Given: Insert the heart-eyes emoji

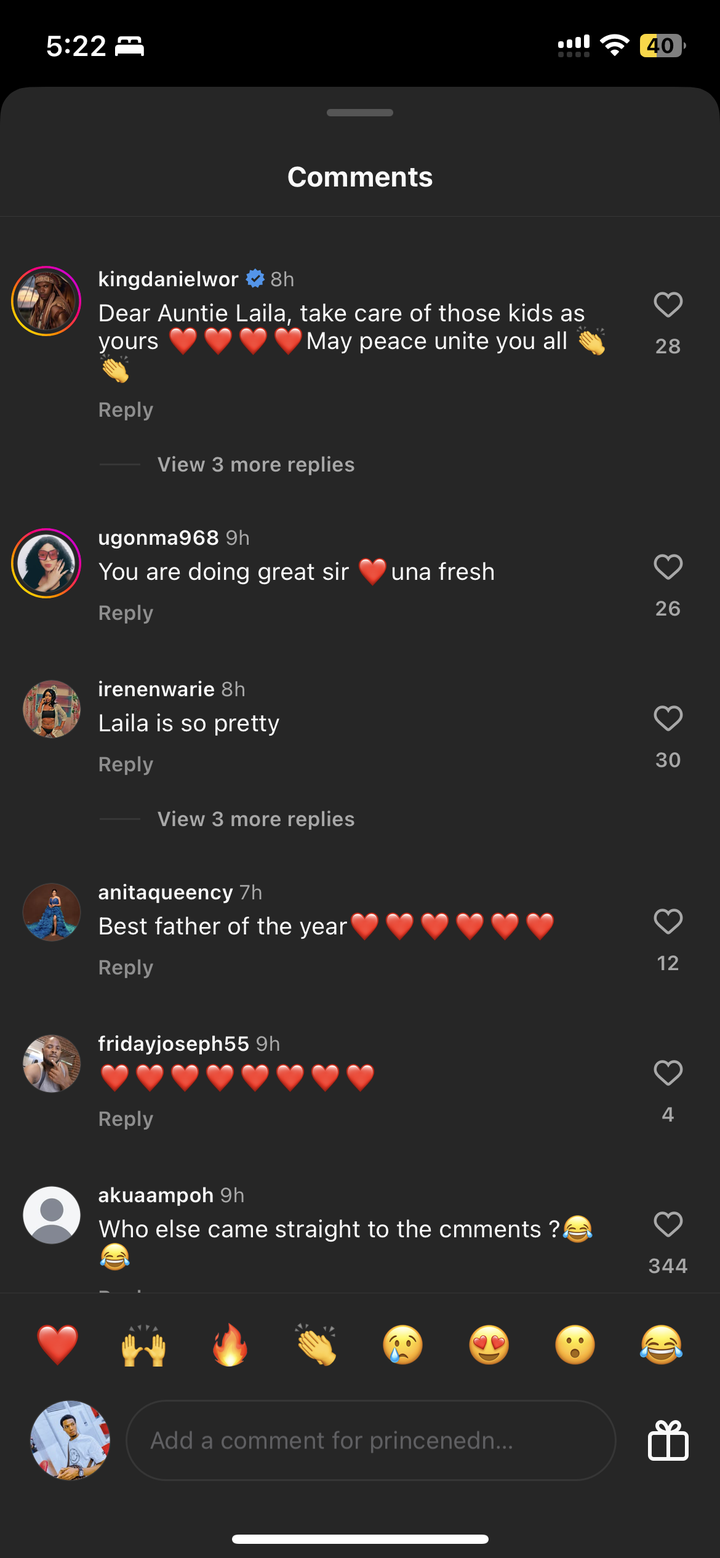Looking at the screenshot, I should (x=488, y=1345).
